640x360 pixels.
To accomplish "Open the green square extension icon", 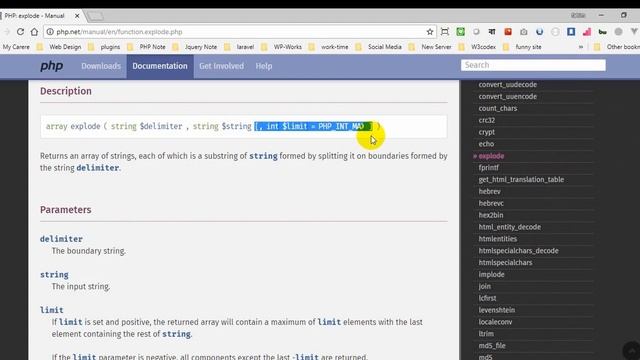I will [x=460, y=31].
